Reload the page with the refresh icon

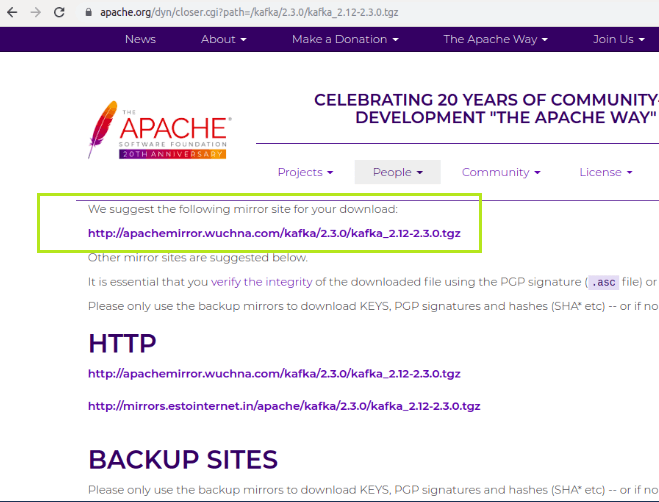(x=59, y=12)
